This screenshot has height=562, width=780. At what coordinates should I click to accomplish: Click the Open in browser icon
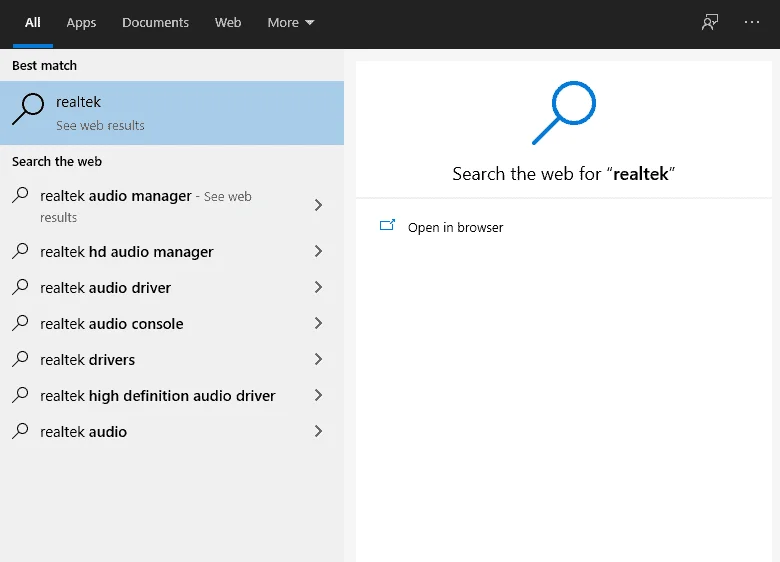tap(387, 225)
